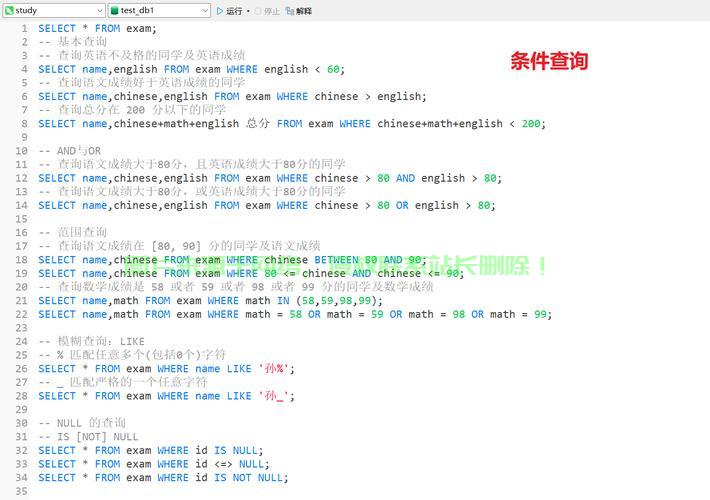
Task: Click the 运行 (Run) button
Action: point(229,11)
